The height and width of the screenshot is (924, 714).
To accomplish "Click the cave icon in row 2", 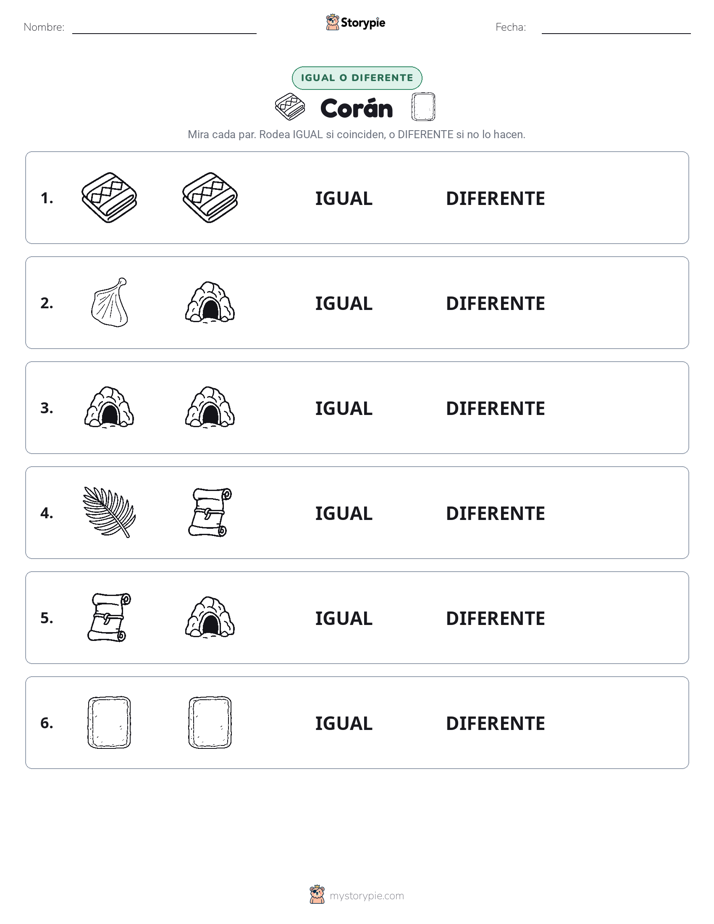I will pyautogui.click(x=210, y=302).
